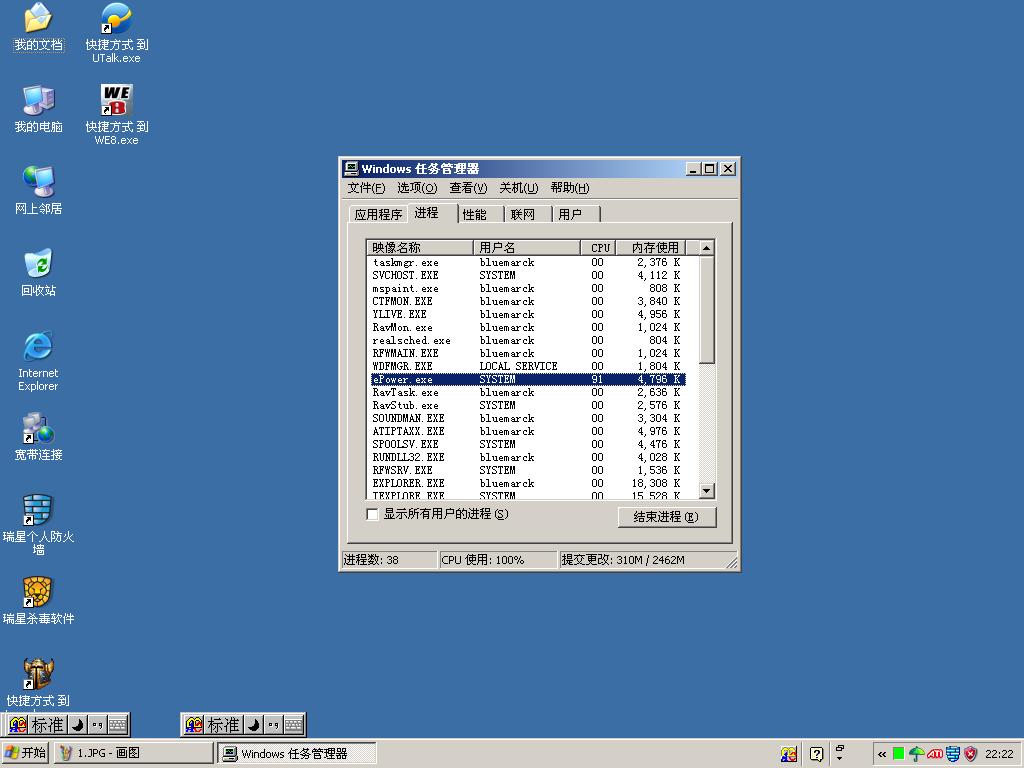Click the IME logo on the leftmost floating IME toolbar
Screen dimensions: 1024x768
point(18,725)
